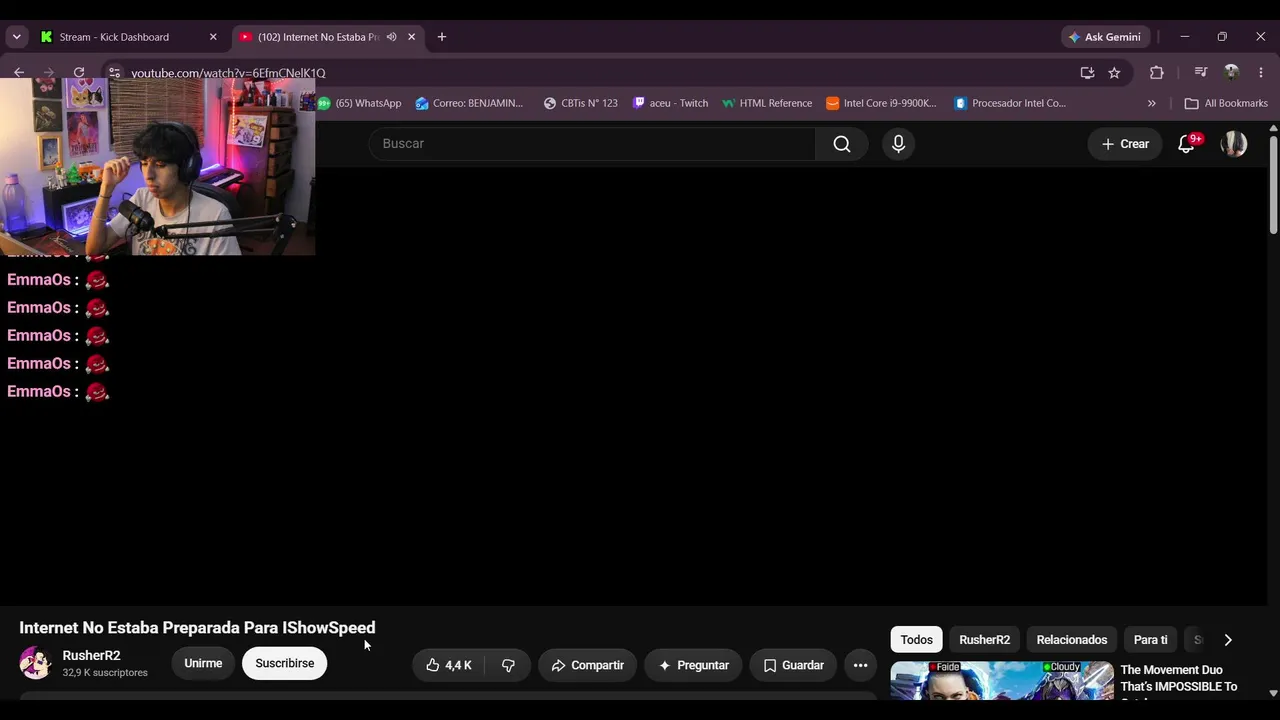Expand the hidden bookmarks chevron
Image resolution: width=1280 pixels, height=720 pixels.
[x=1152, y=103]
